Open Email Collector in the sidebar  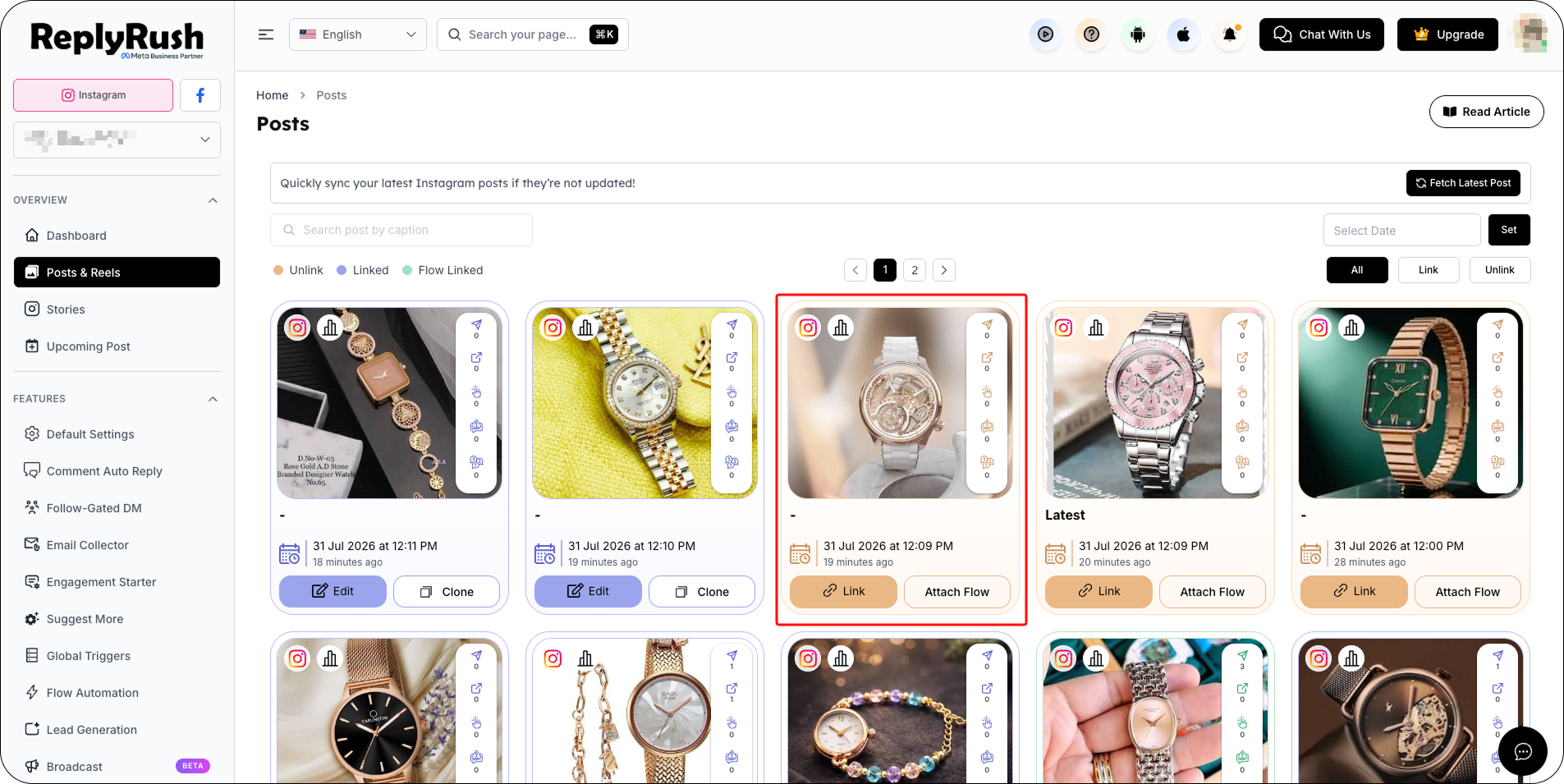(x=117, y=545)
